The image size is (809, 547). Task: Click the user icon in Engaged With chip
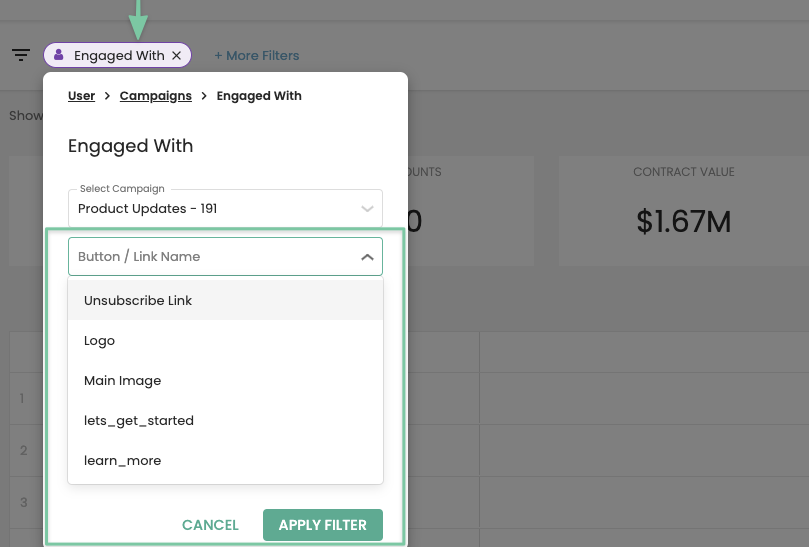point(59,55)
